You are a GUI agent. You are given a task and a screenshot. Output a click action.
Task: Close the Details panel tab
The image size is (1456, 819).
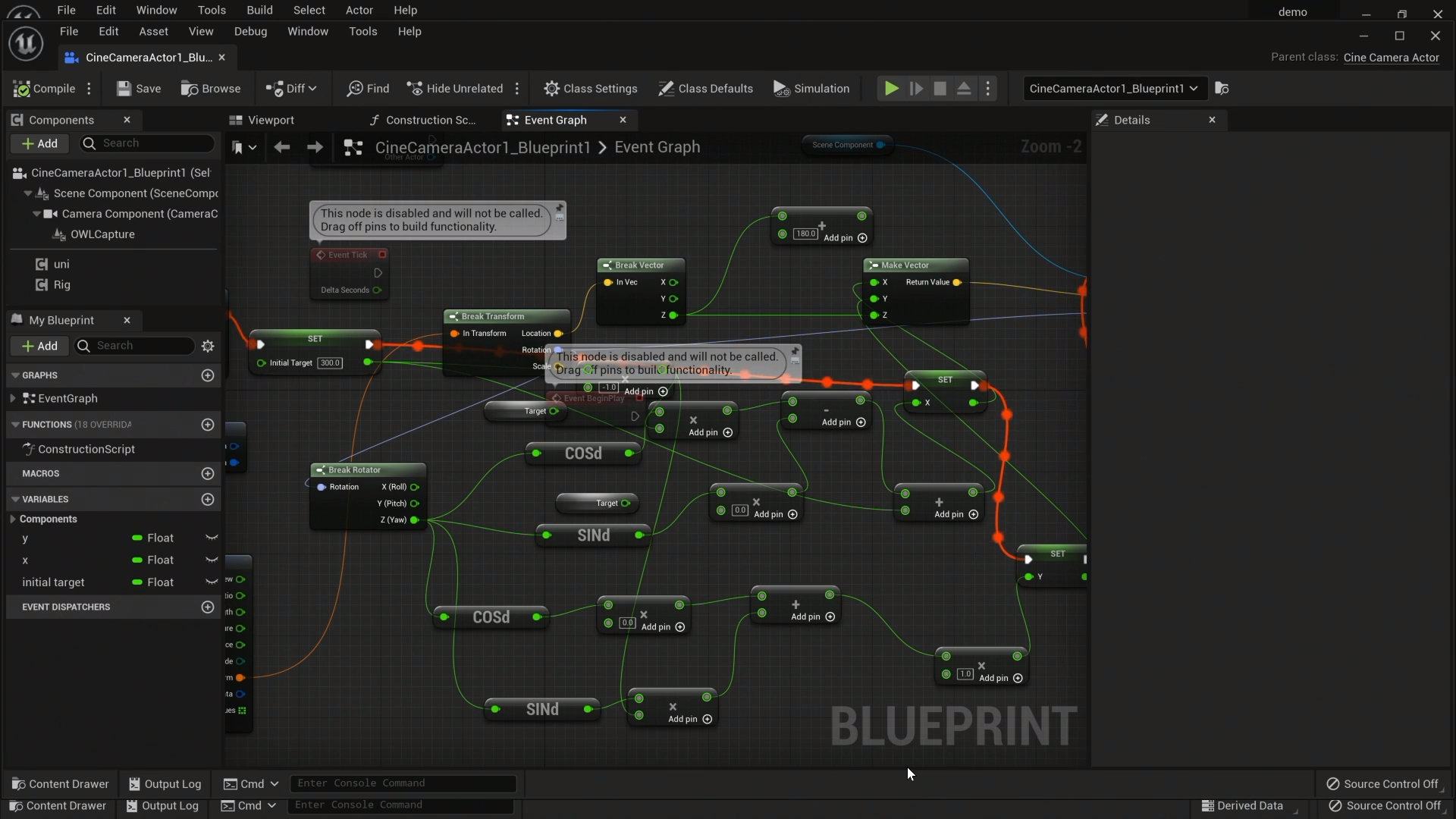tap(1212, 120)
